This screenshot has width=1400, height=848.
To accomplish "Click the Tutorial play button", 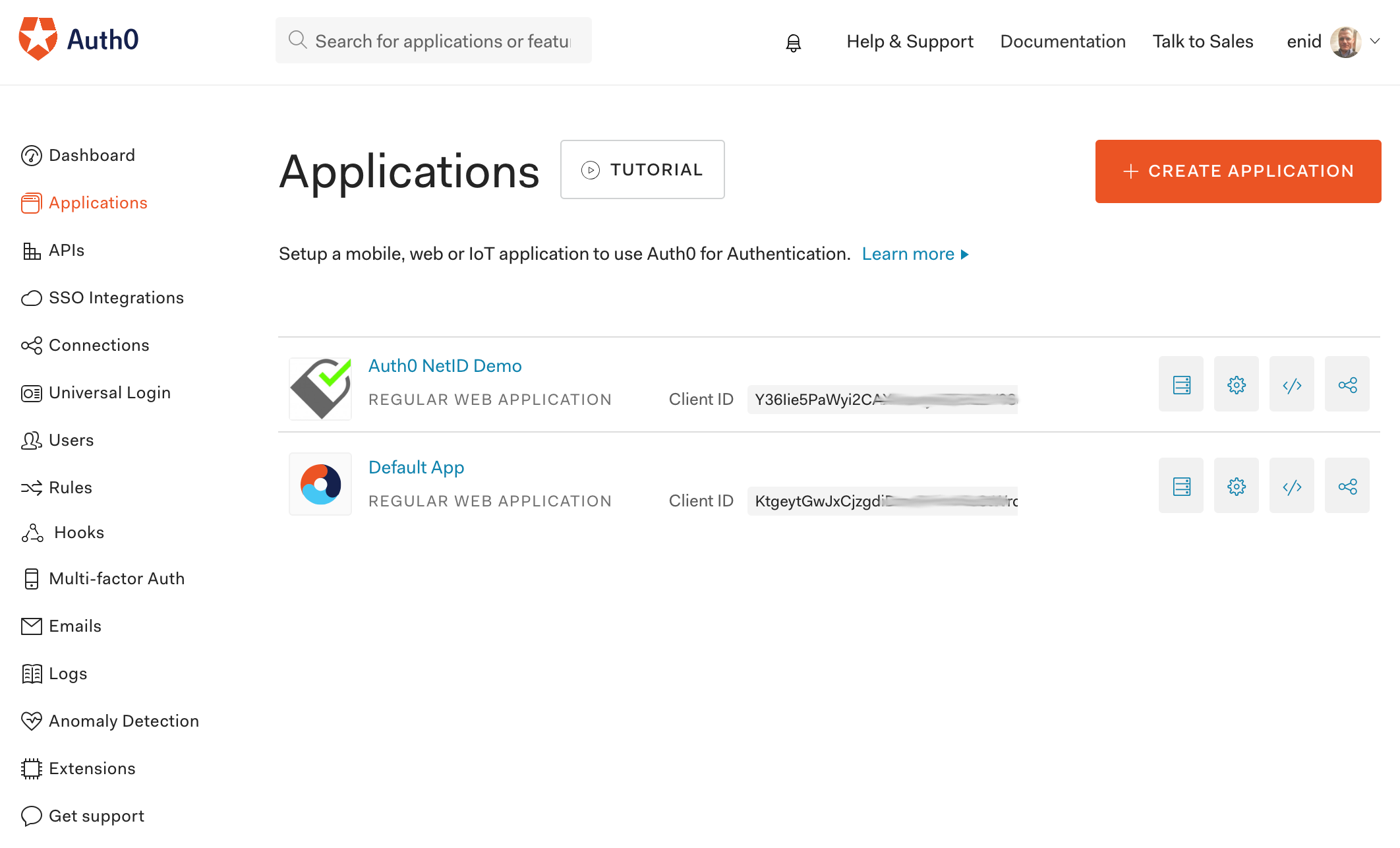I will [x=591, y=170].
